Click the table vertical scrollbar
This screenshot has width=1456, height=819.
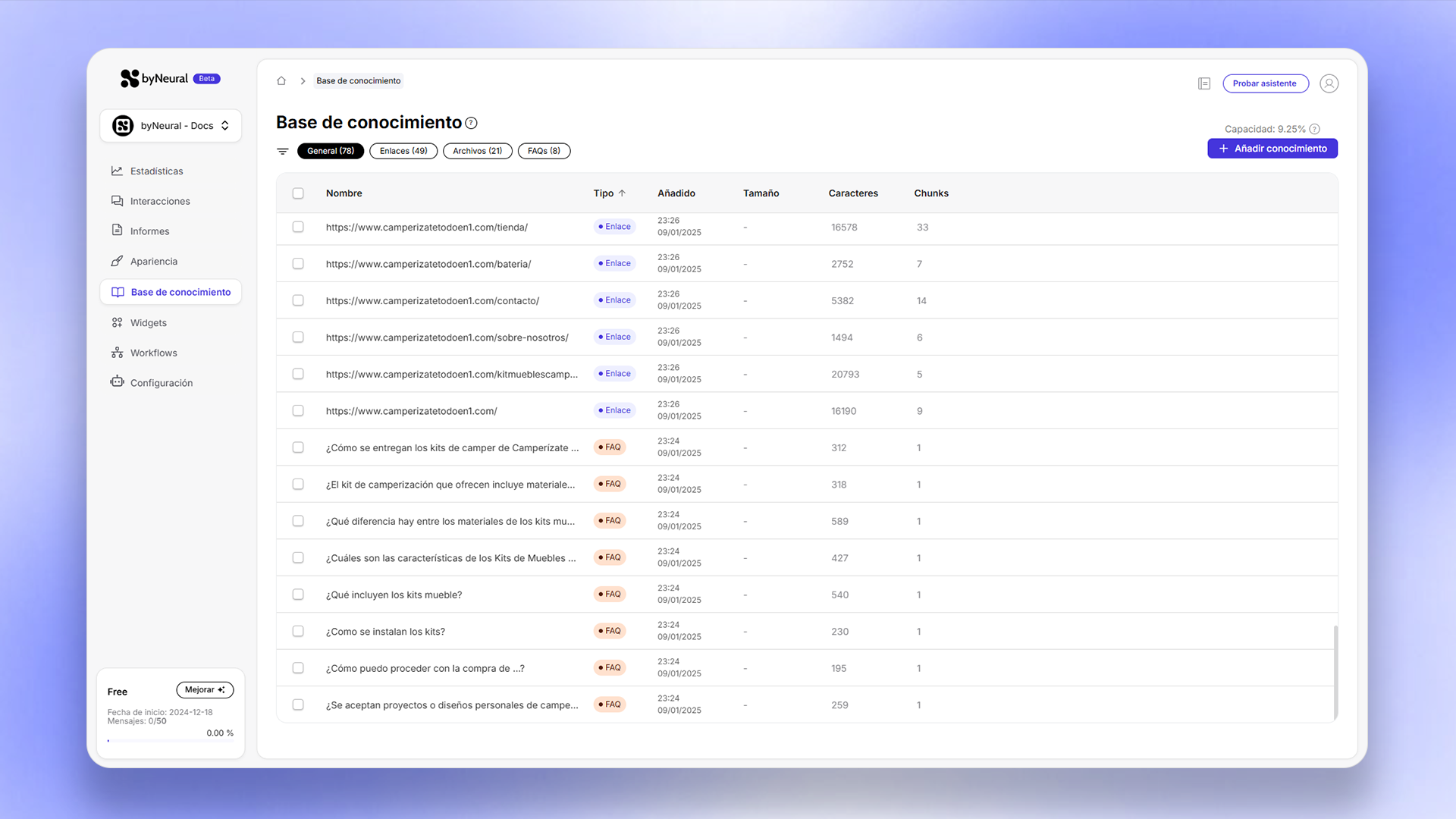[1335, 671]
